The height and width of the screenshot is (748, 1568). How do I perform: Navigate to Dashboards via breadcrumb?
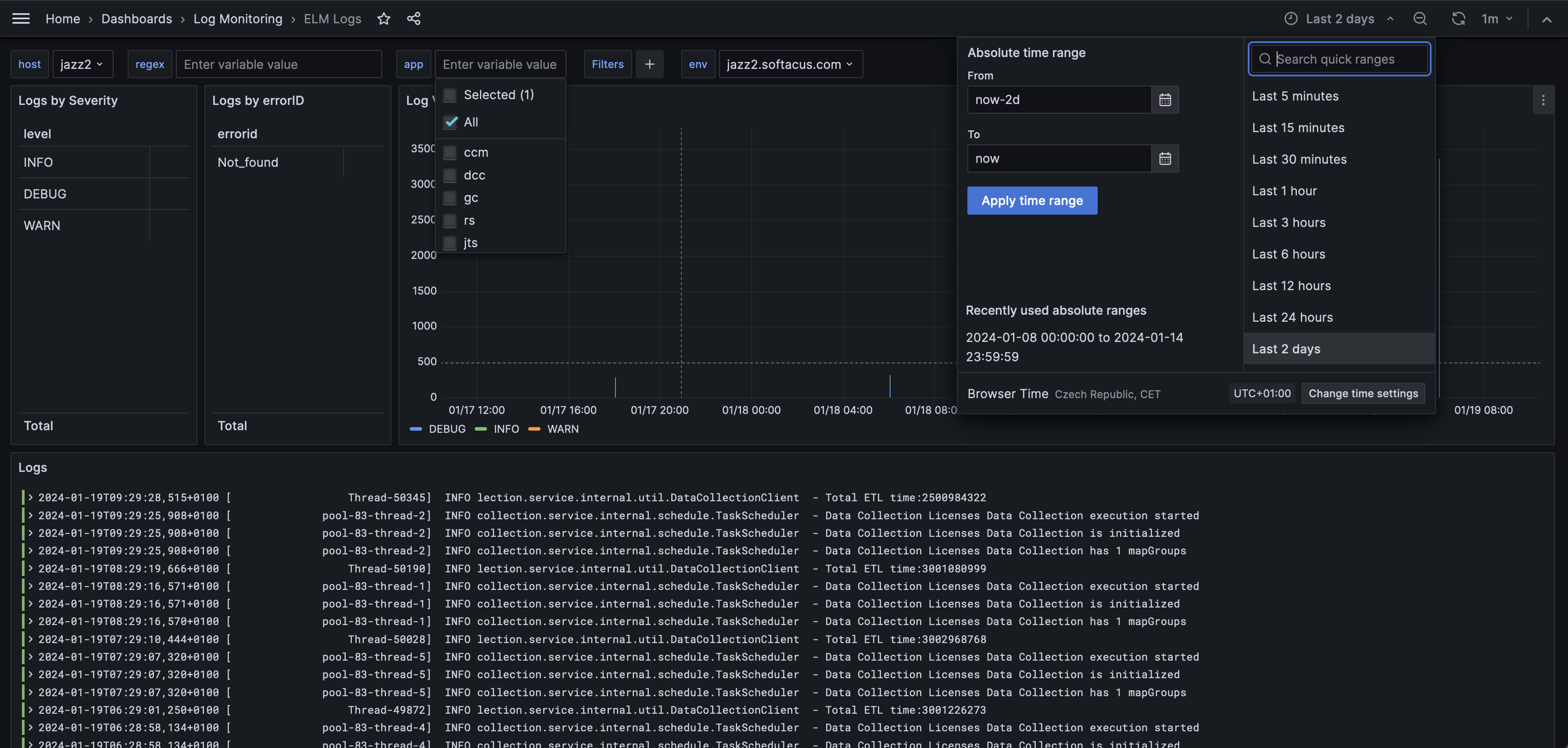click(x=136, y=19)
